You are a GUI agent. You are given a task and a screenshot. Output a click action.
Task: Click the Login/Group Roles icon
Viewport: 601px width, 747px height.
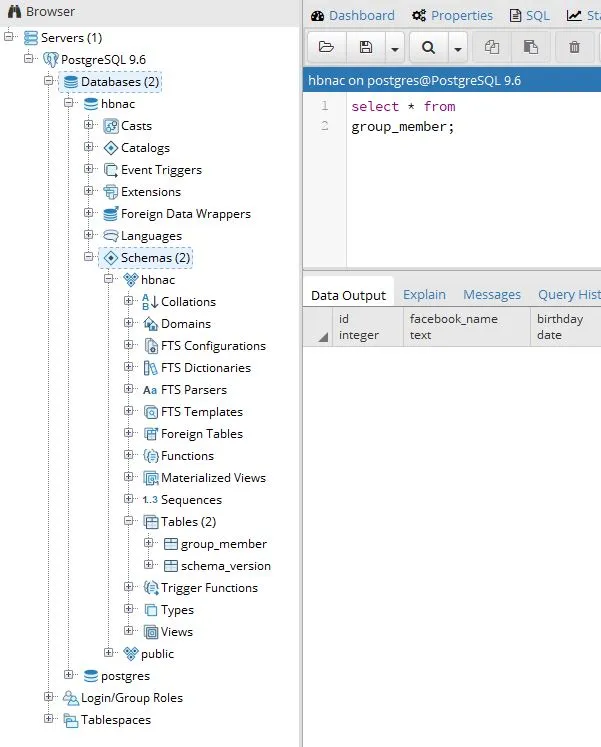[x=70, y=698]
